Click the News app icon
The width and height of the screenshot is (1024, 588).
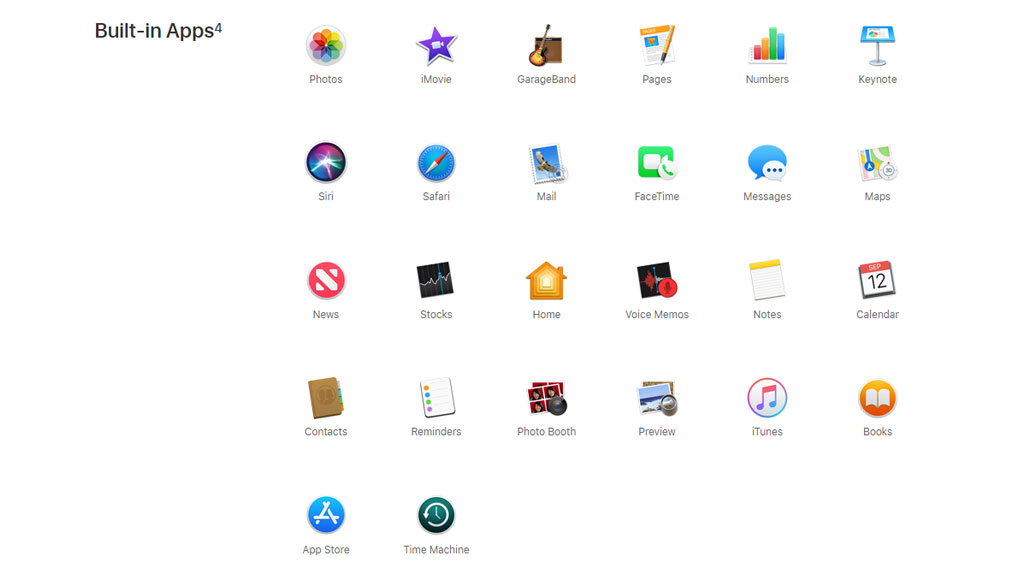pyautogui.click(x=326, y=280)
